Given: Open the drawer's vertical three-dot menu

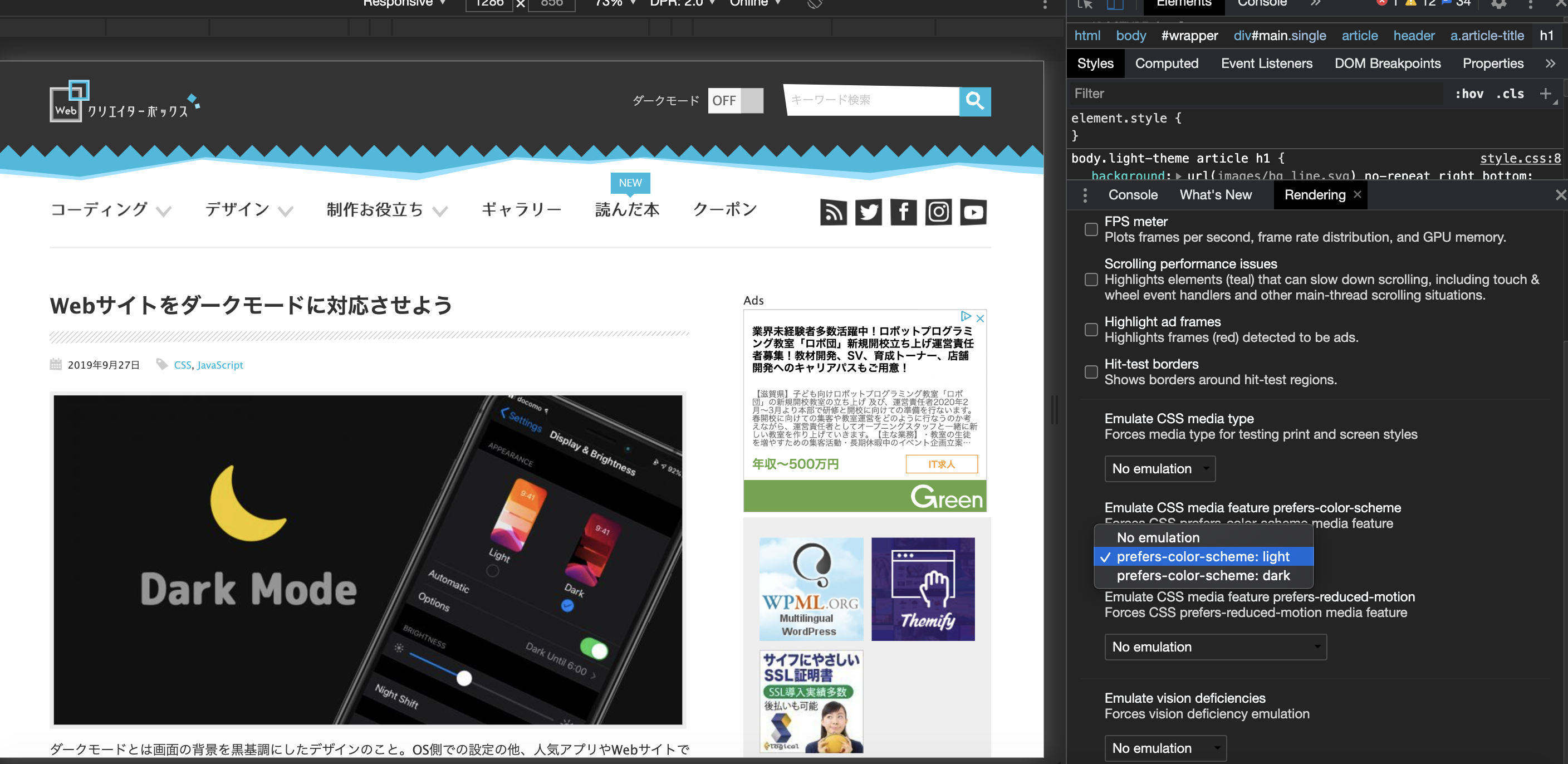Looking at the screenshot, I should 1085,195.
